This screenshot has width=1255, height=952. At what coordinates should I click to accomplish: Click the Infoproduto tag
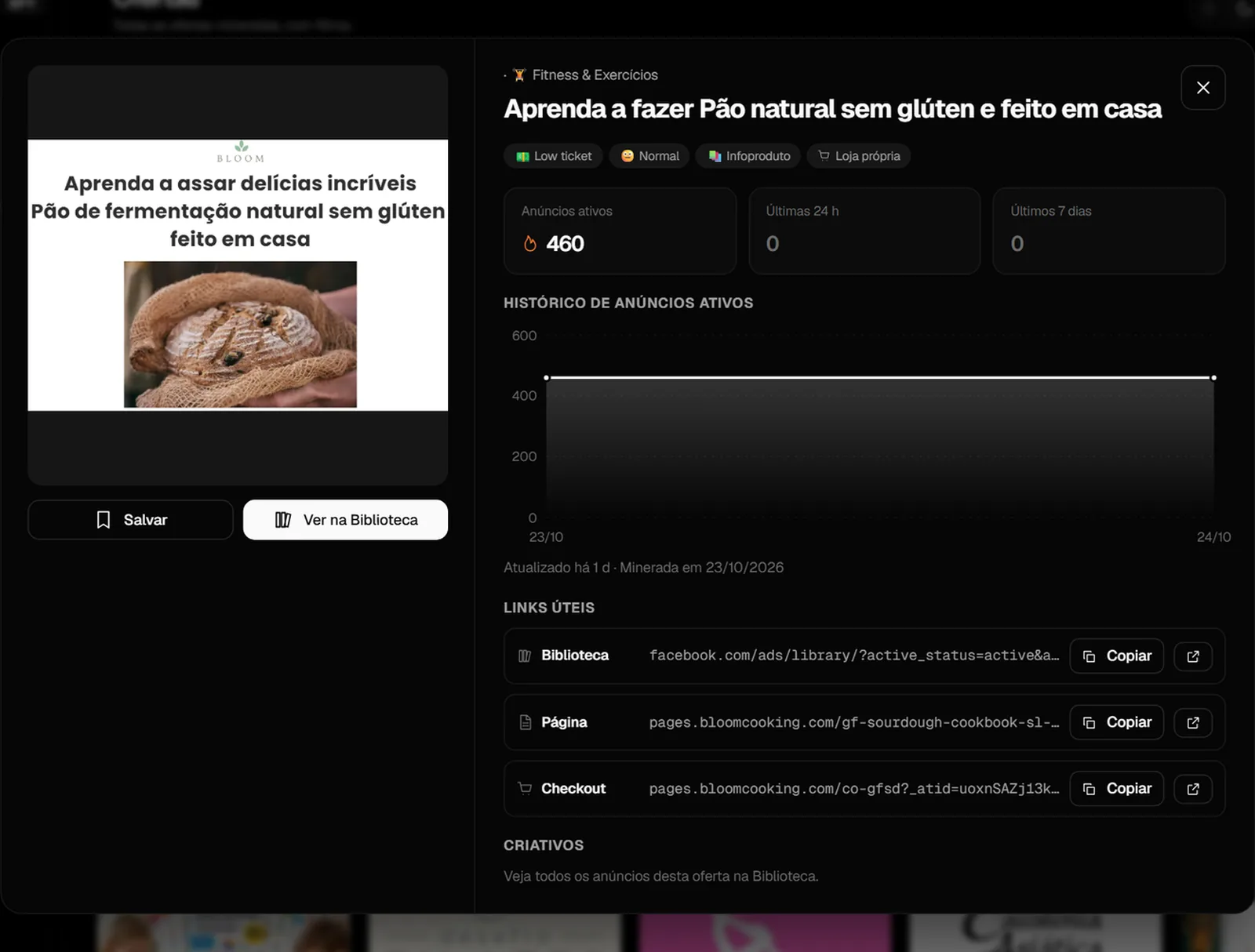coord(748,156)
